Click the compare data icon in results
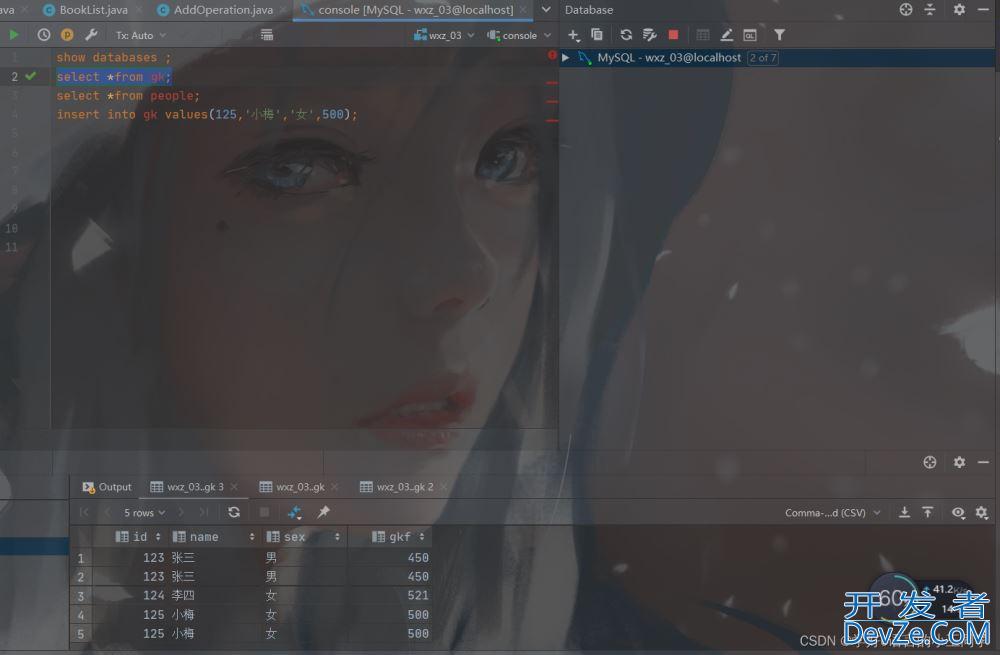Viewport: 1000px width, 655px height. point(294,512)
